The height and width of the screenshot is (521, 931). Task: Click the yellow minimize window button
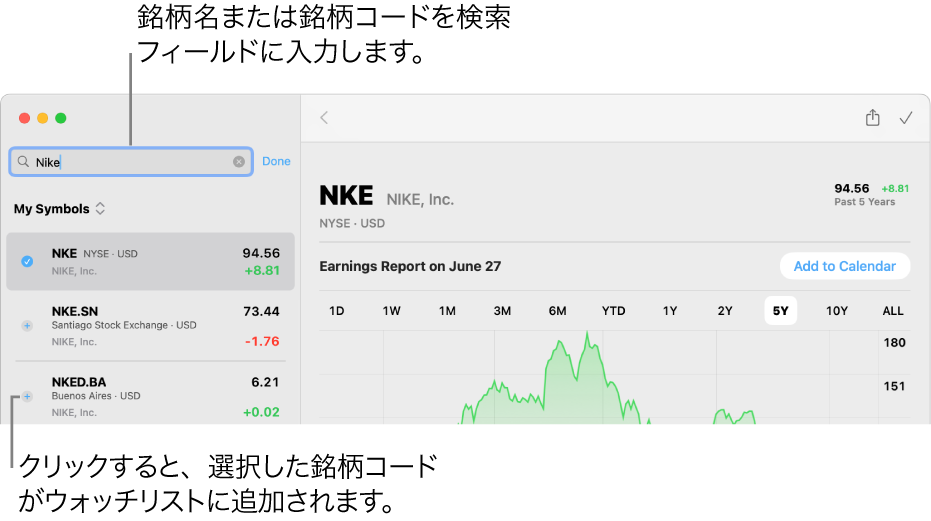[x=43, y=118]
